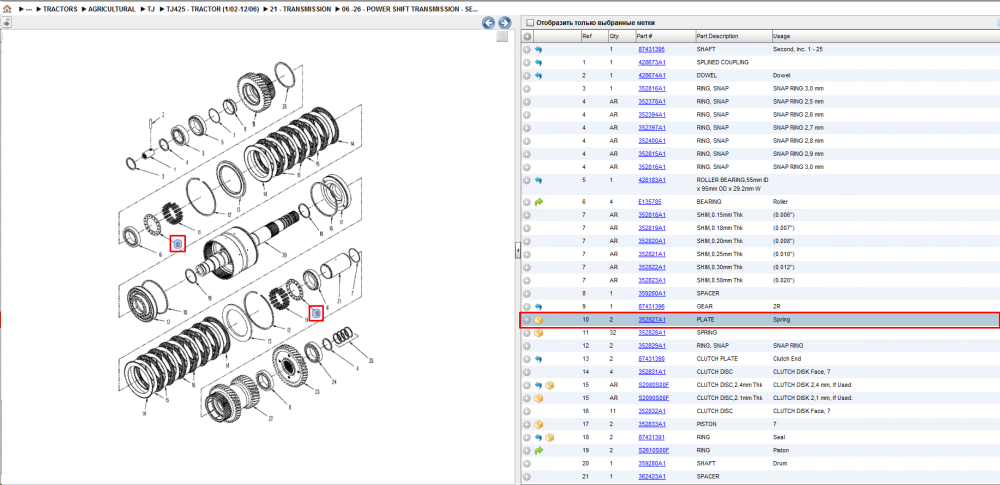The image size is (1000, 485).
Task: Click blue replacement arrow for DOWEL 428674A1
Action: tap(538, 75)
